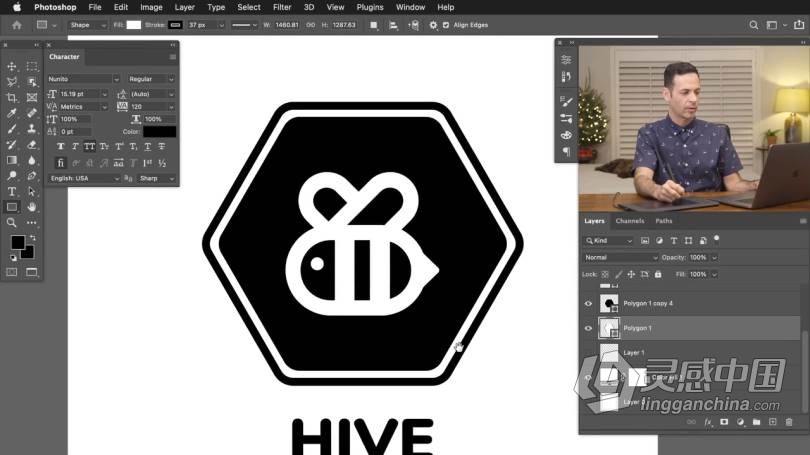Select the Lasso tool
This screenshot has width=810, height=455.
tap(11, 82)
